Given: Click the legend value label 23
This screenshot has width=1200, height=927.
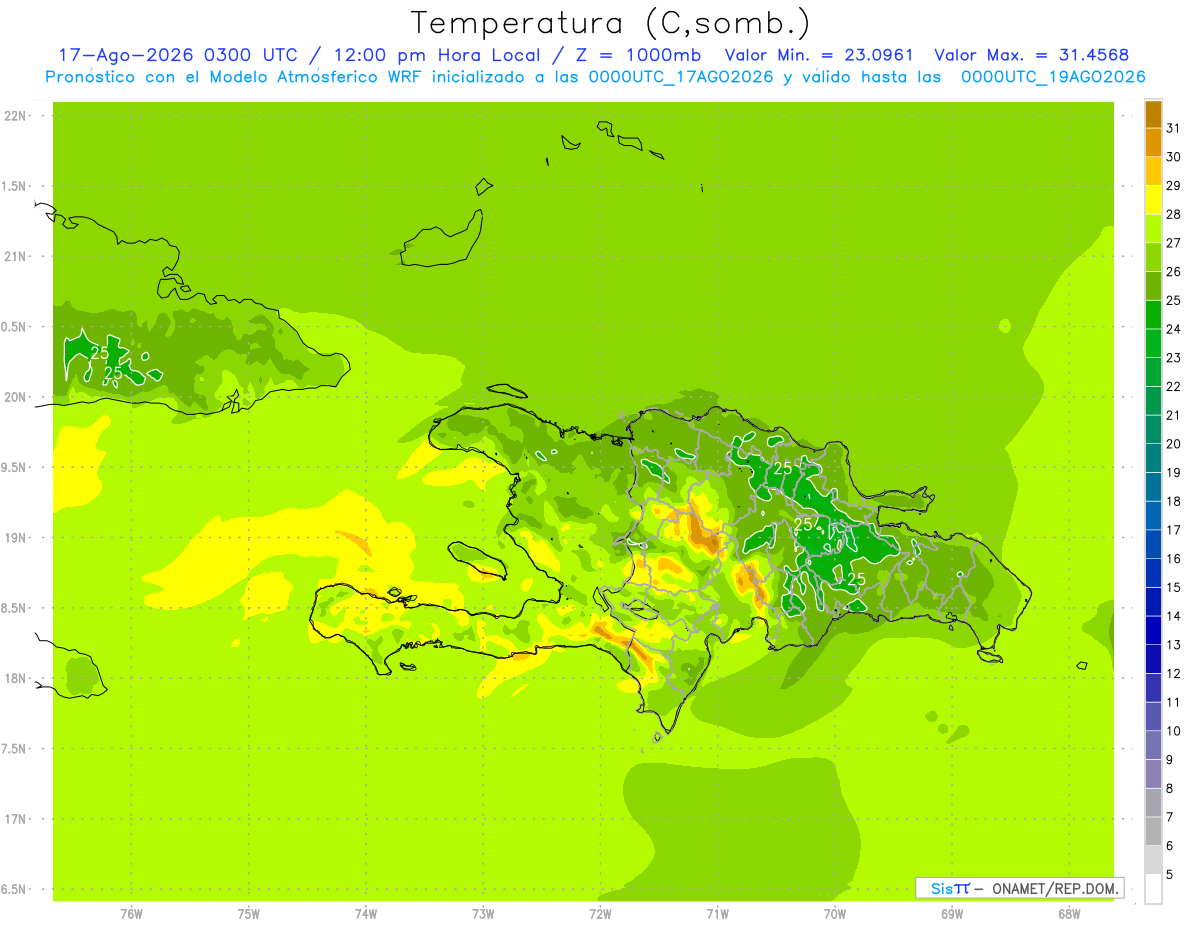Looking at the screenshot, I should point(1174,358).
